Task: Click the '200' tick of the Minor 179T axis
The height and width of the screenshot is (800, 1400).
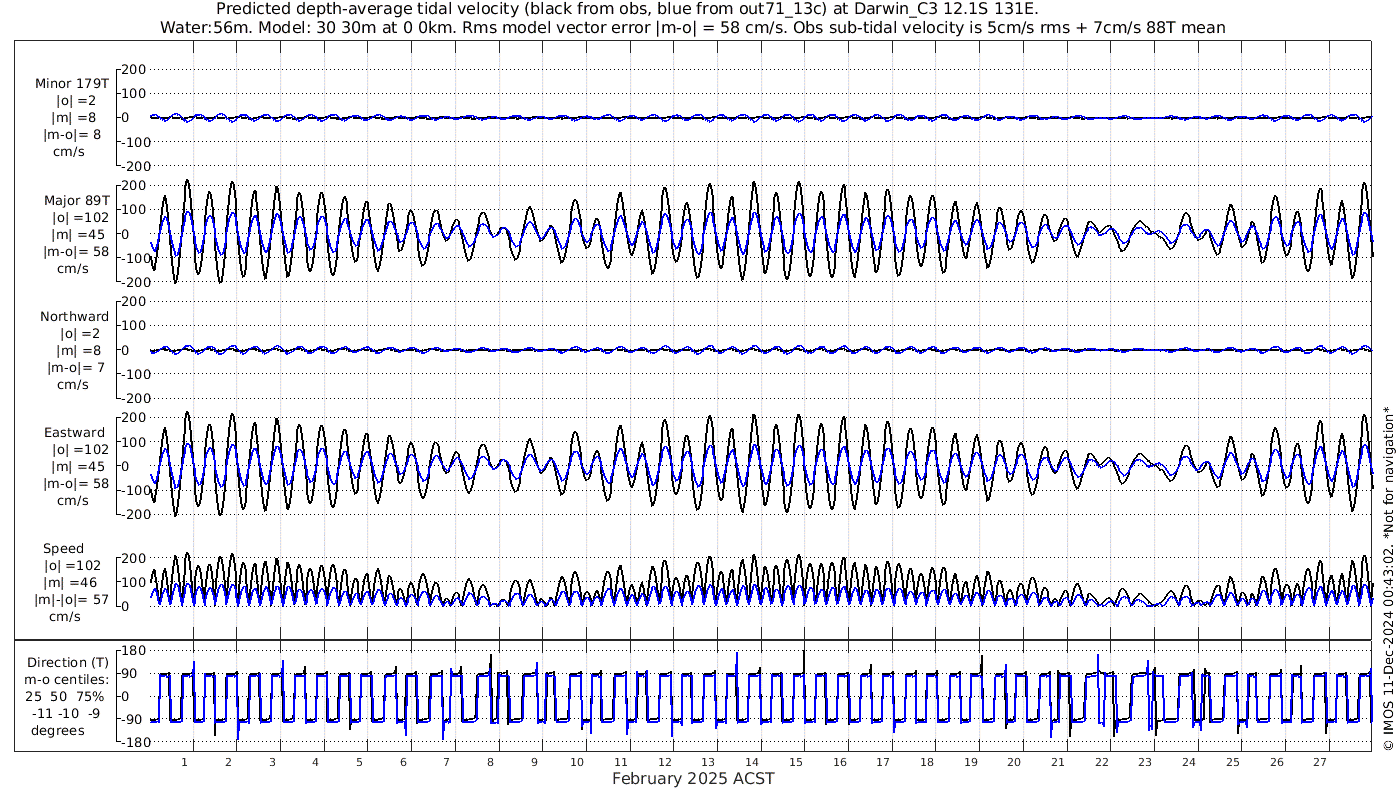Action: (x=135, y=69)
